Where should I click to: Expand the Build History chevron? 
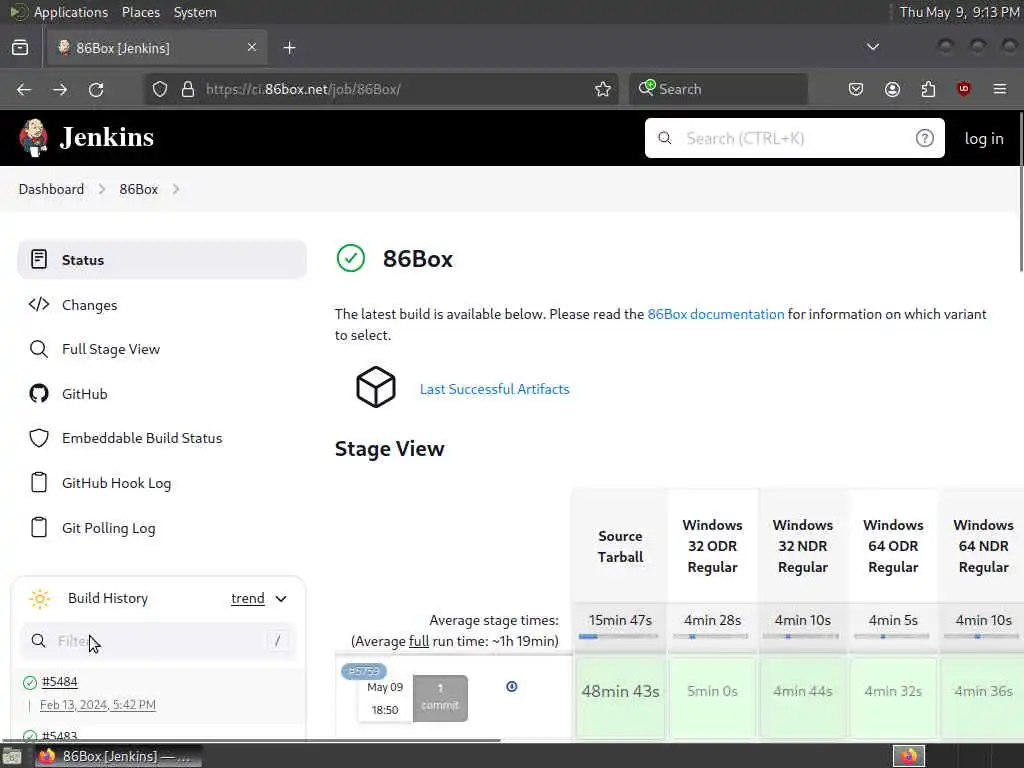[x=281, y=599]
